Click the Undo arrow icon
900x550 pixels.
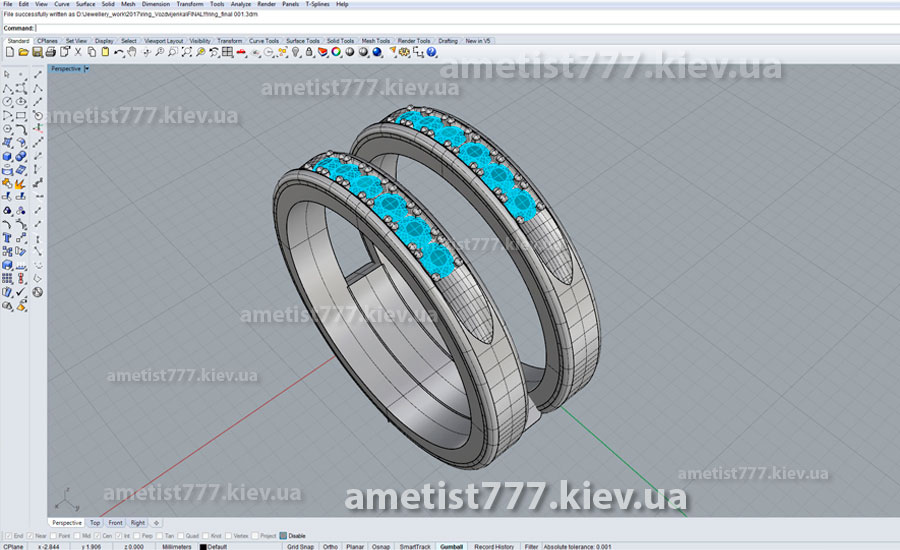(x=118, y=52)
